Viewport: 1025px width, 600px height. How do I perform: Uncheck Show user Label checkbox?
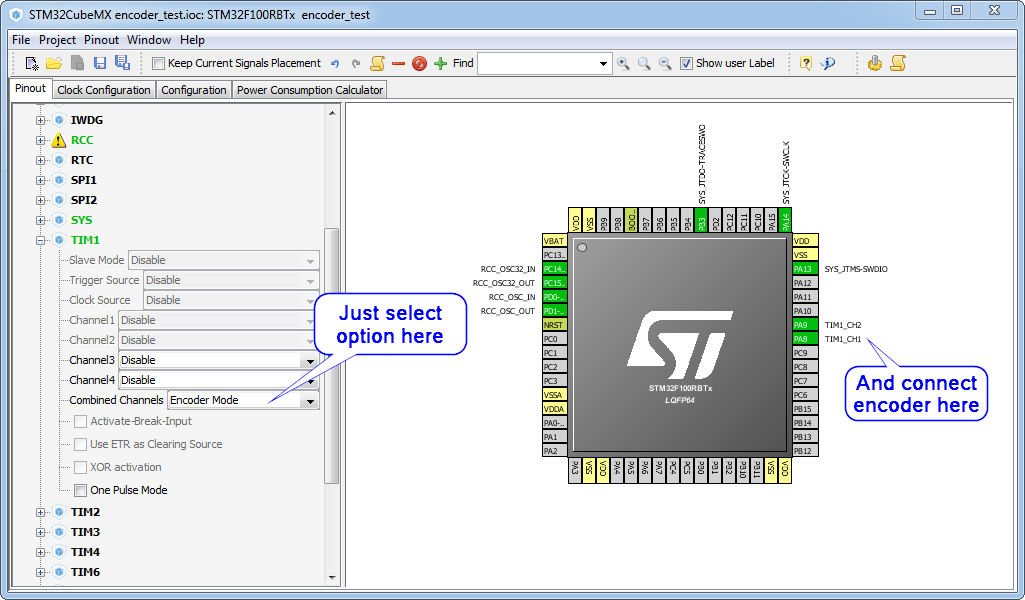coord(686,63)
